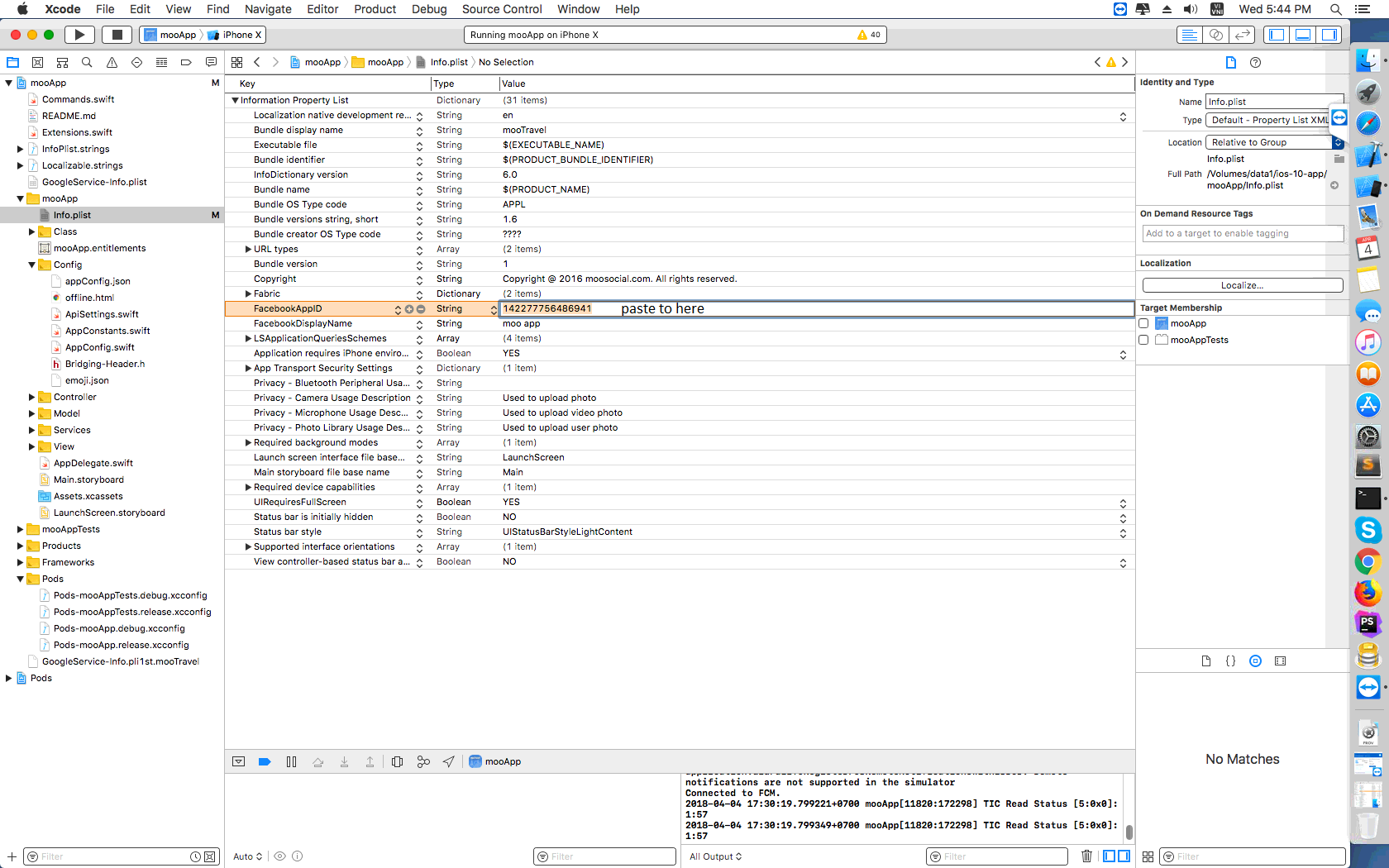Screen dimensions: 1389x868
Task: Expand LSApplicationQueriesSchemes array
Action: point(248,338)
